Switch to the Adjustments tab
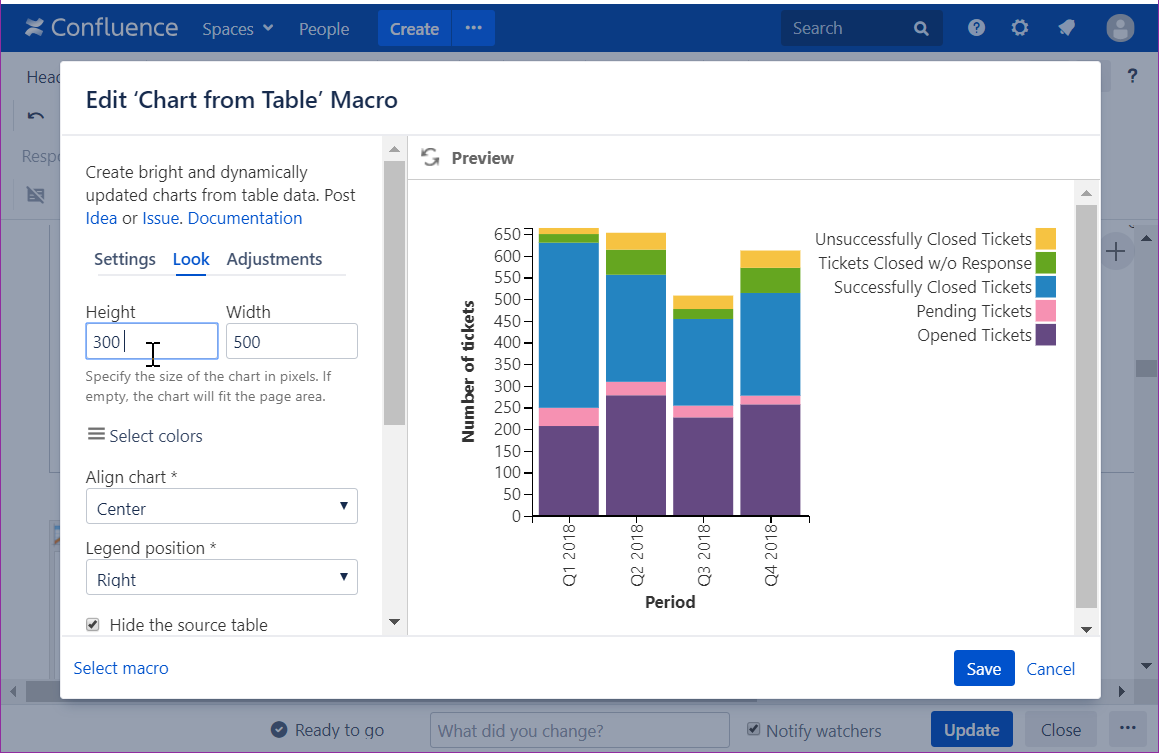Image resolution: width=1159 pixels, height=753 pixels. [274, 259]
